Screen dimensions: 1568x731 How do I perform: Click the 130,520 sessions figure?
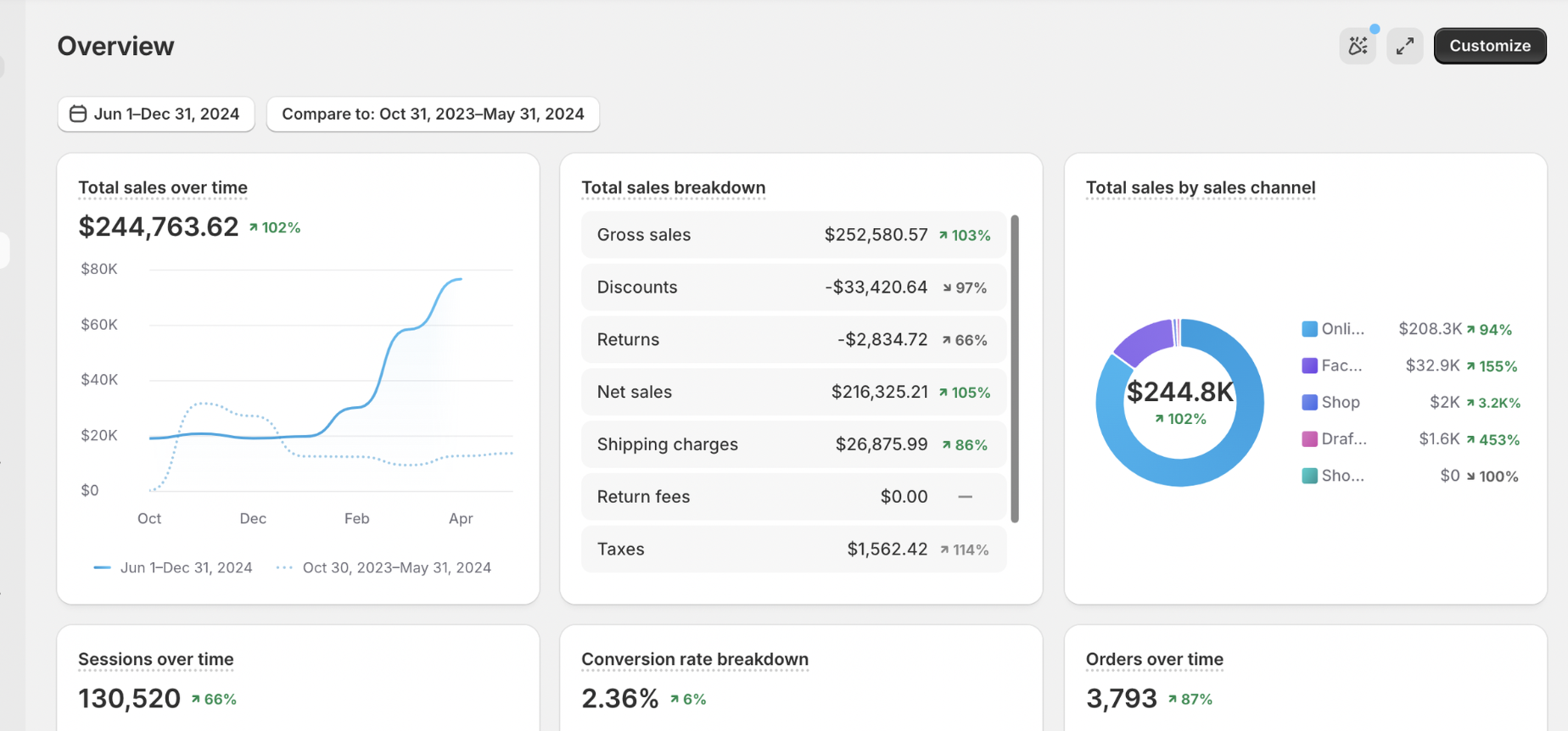(x=130, y=698)
